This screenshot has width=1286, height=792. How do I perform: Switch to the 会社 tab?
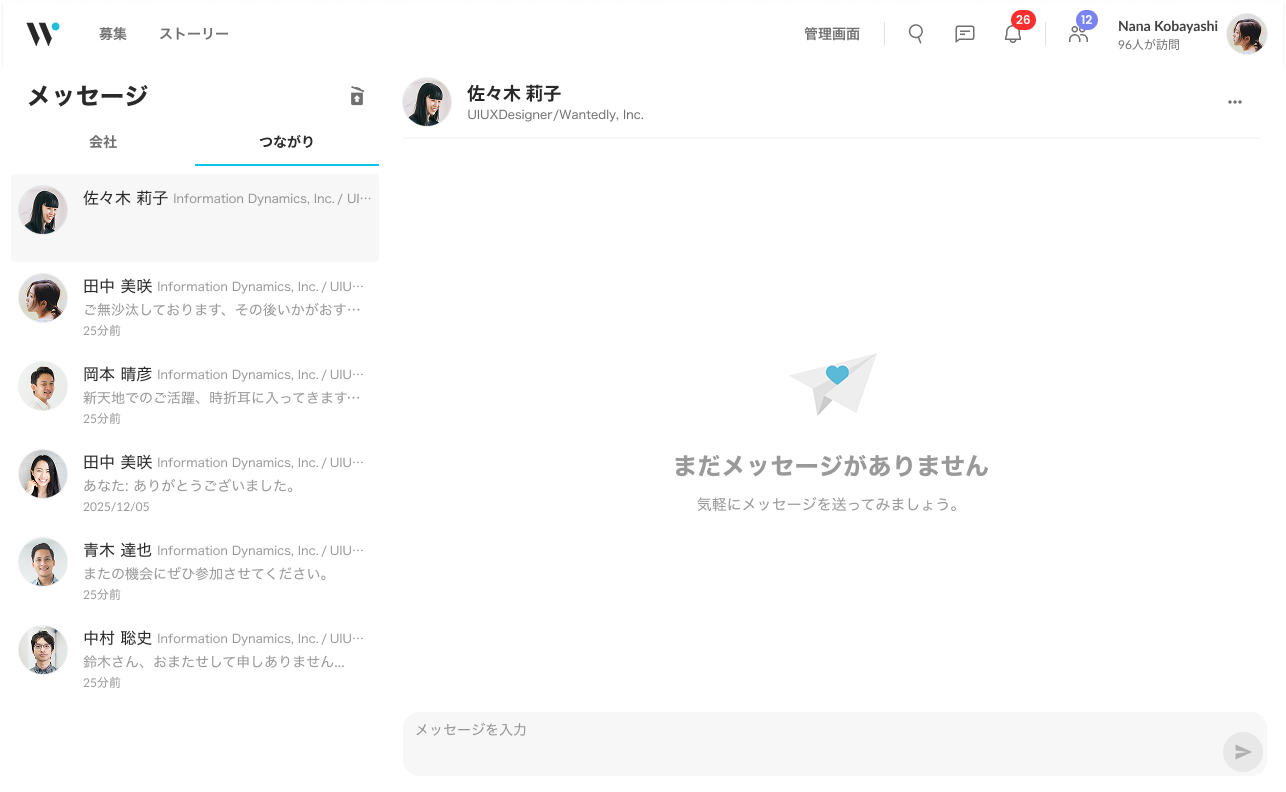103,142
